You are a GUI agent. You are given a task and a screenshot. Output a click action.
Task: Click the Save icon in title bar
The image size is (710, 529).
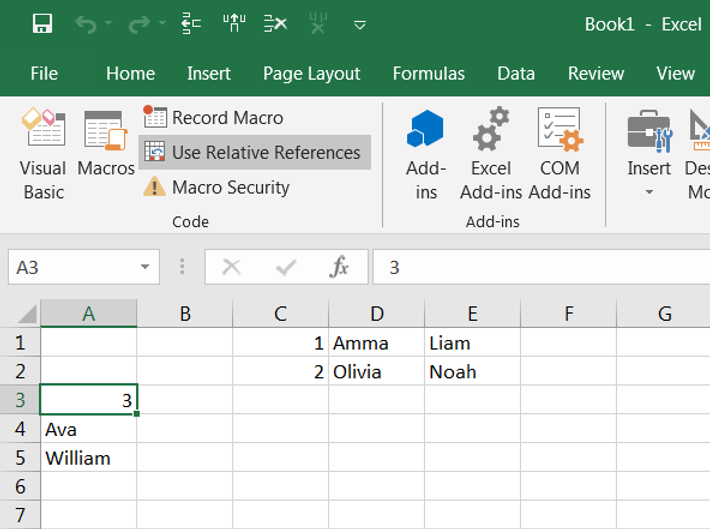coord(42,24)
